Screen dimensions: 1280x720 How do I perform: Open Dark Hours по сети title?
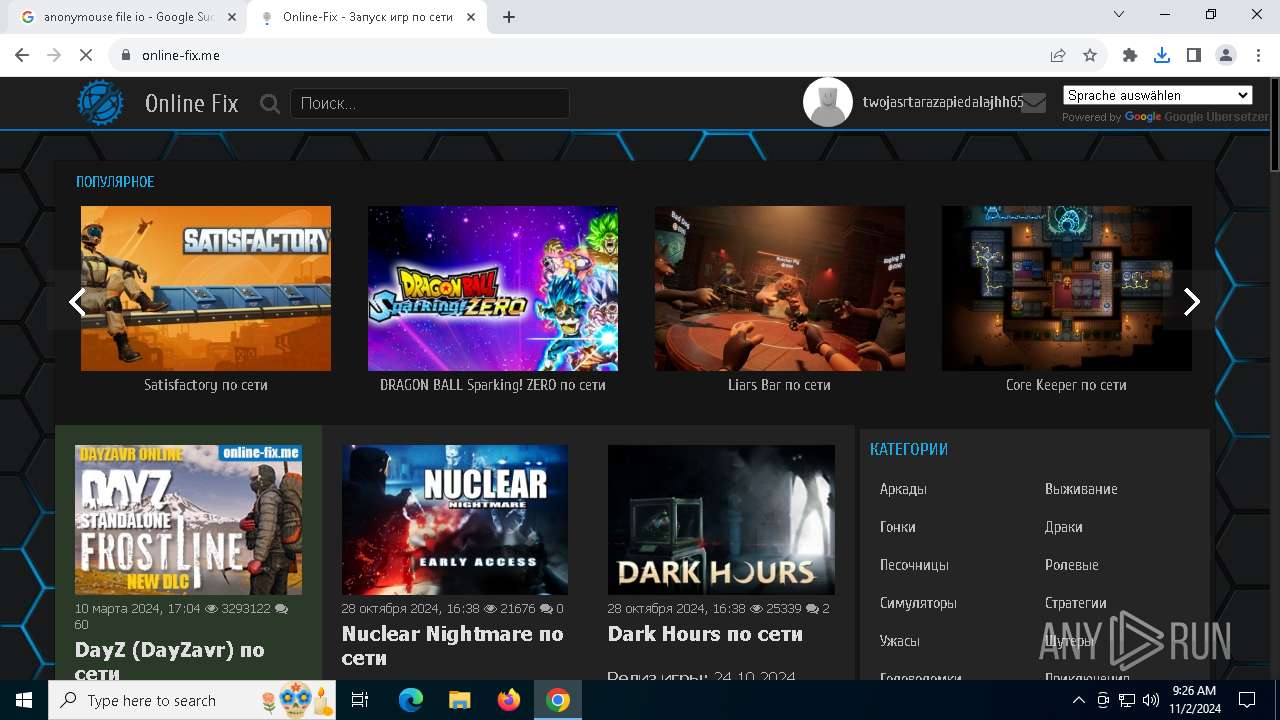706,634
